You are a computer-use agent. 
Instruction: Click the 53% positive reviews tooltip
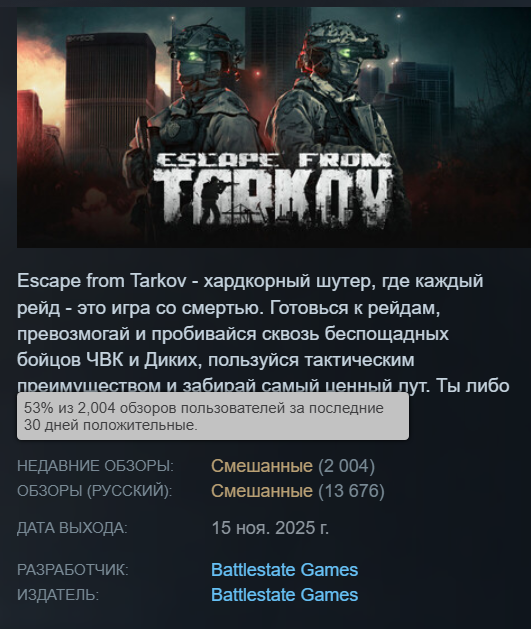click(x=213, y=416)
